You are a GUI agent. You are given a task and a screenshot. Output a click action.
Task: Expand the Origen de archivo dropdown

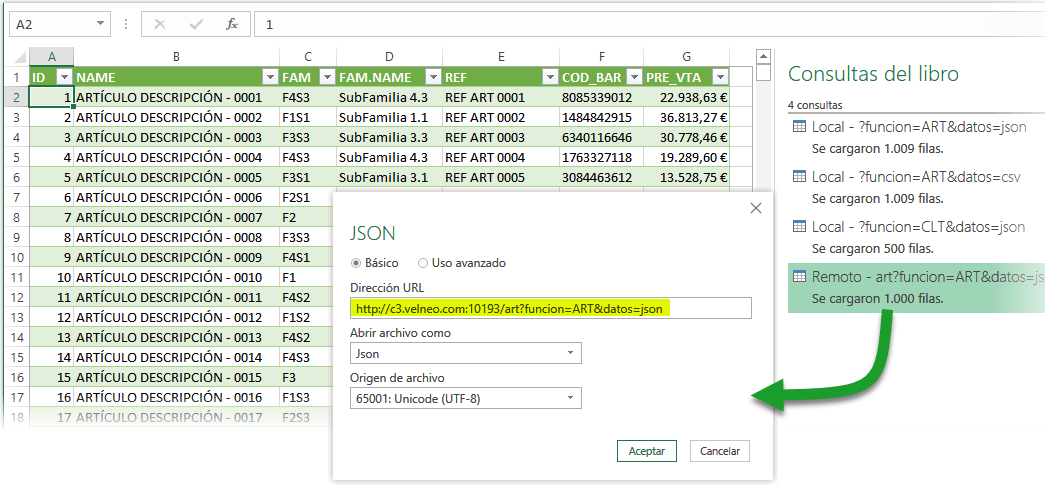coord(570,398)
